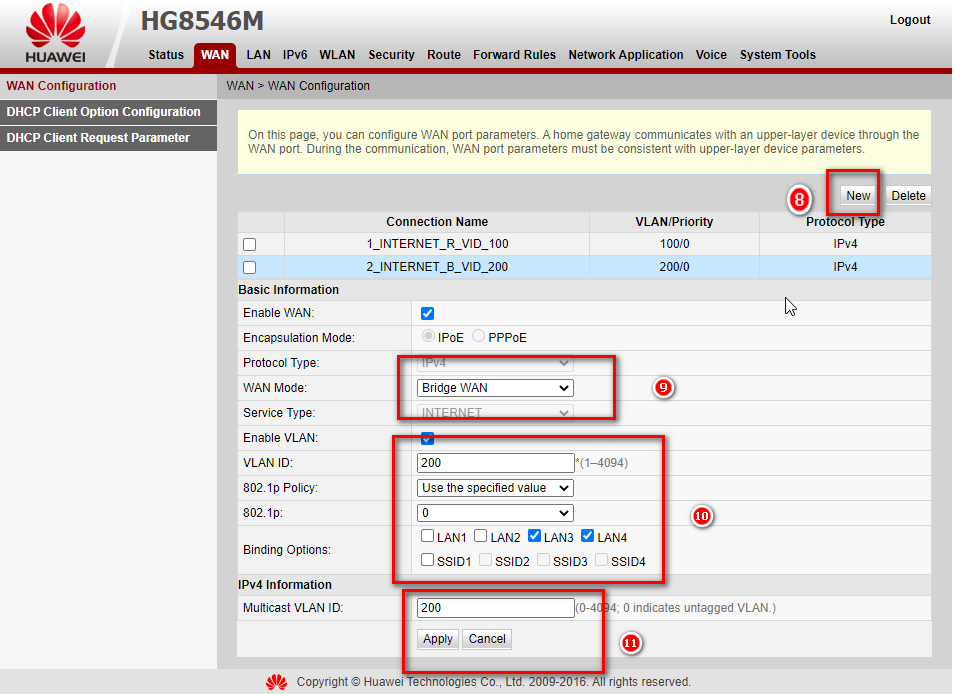Switch to the WLAN tab
955x694 pixels.
coord(337,55)
